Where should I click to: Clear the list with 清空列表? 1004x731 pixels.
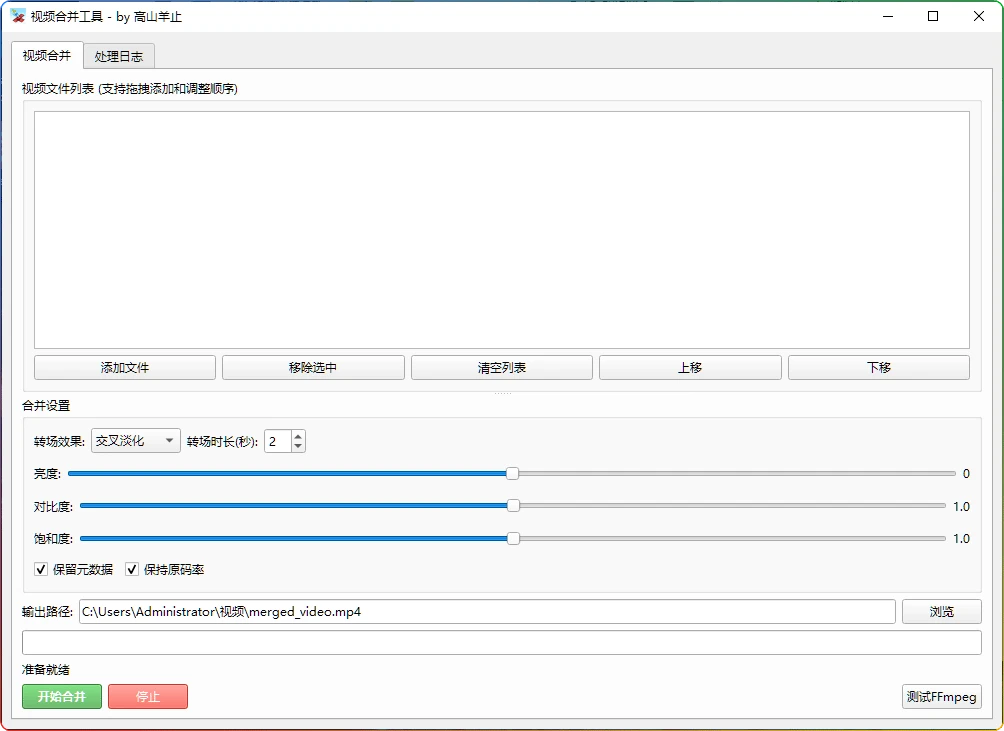[x=502, y=368]
